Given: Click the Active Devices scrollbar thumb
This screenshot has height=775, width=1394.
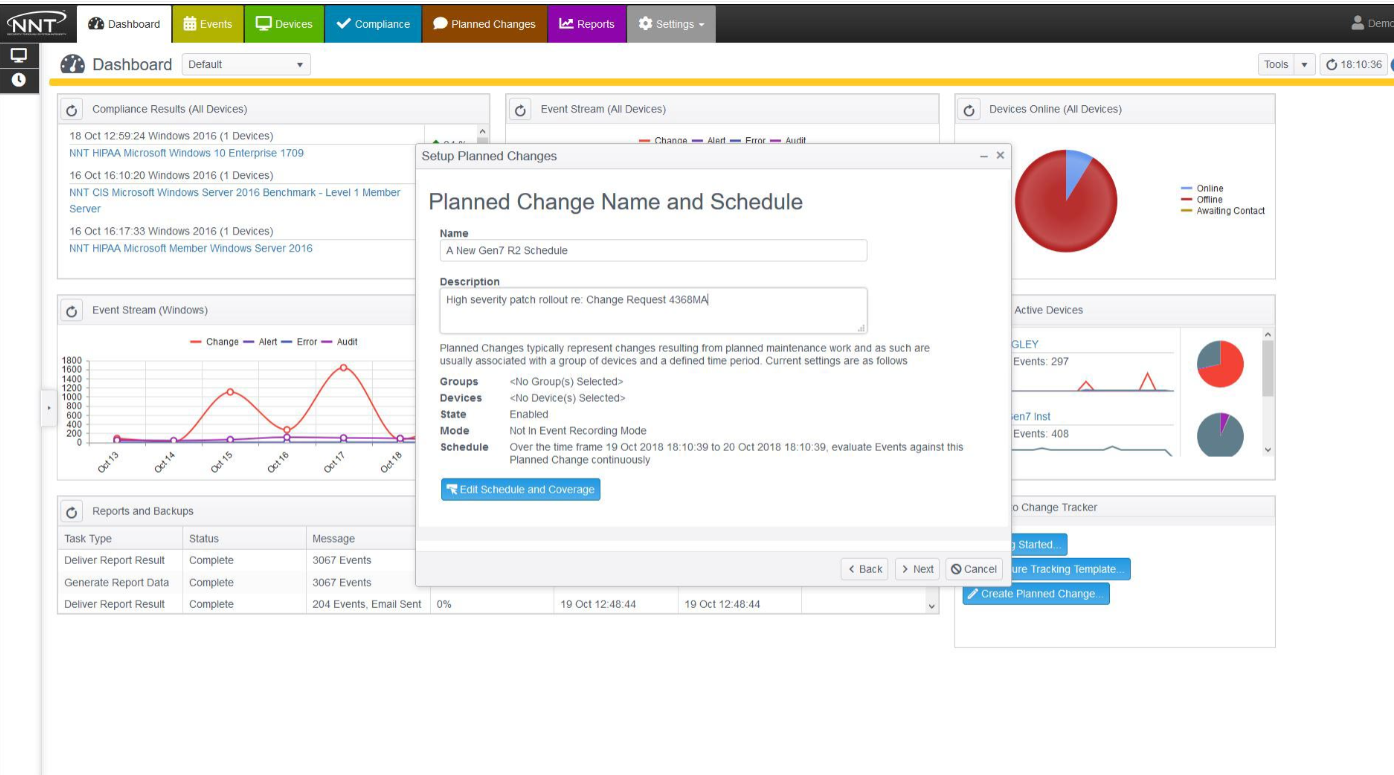Looking at the screenshot, I should tap(1268, 368).
